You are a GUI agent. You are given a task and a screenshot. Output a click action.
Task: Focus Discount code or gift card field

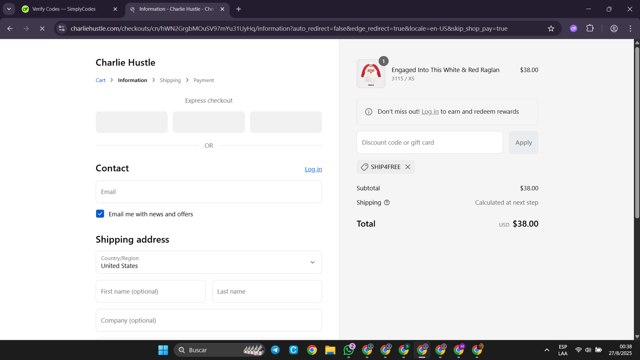[x=429, y=142]
